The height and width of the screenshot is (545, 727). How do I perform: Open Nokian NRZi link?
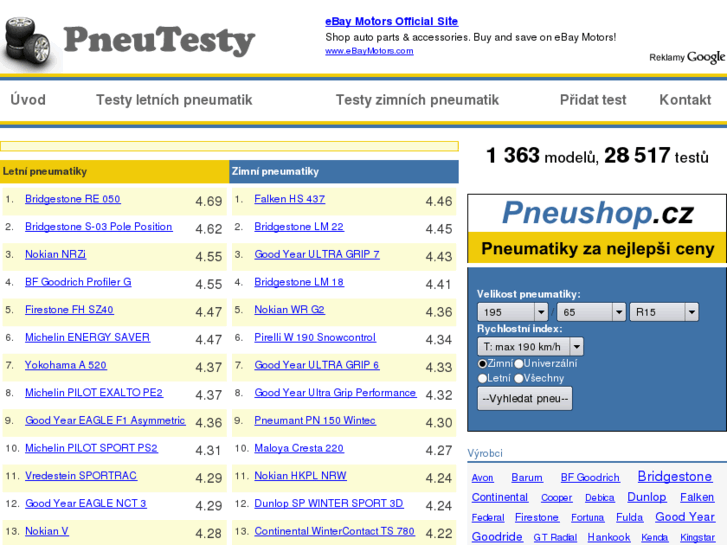[55, 254]
